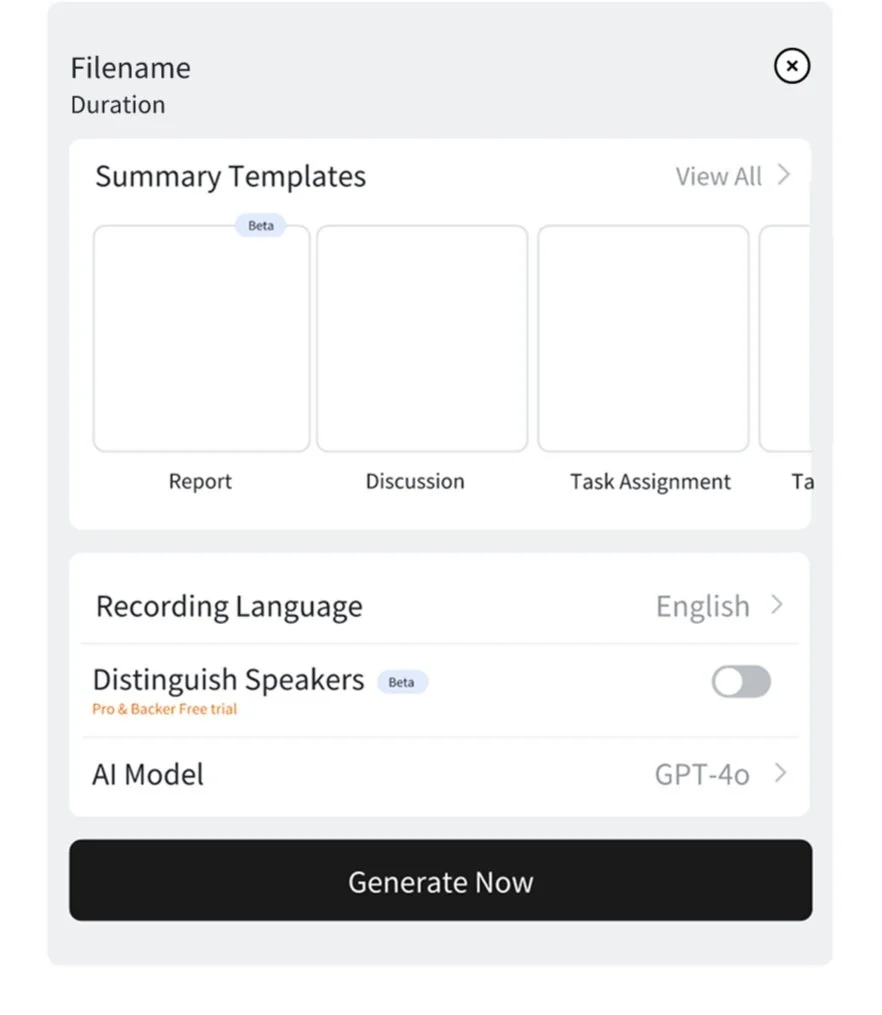Select the Report template card
This screenshot has height=1015, width=882.
point(201,339)
